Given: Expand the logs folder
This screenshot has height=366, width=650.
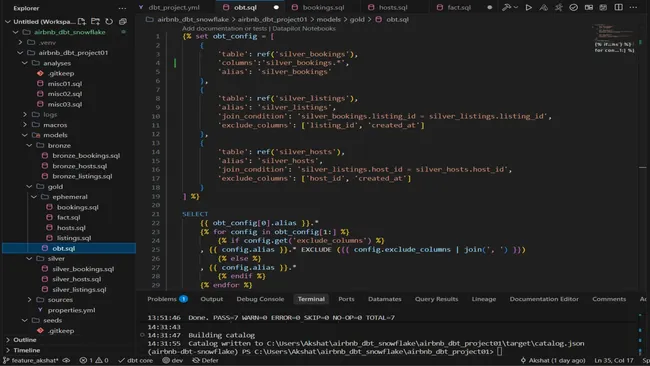Looking at the screenshot, I should 25,114.
